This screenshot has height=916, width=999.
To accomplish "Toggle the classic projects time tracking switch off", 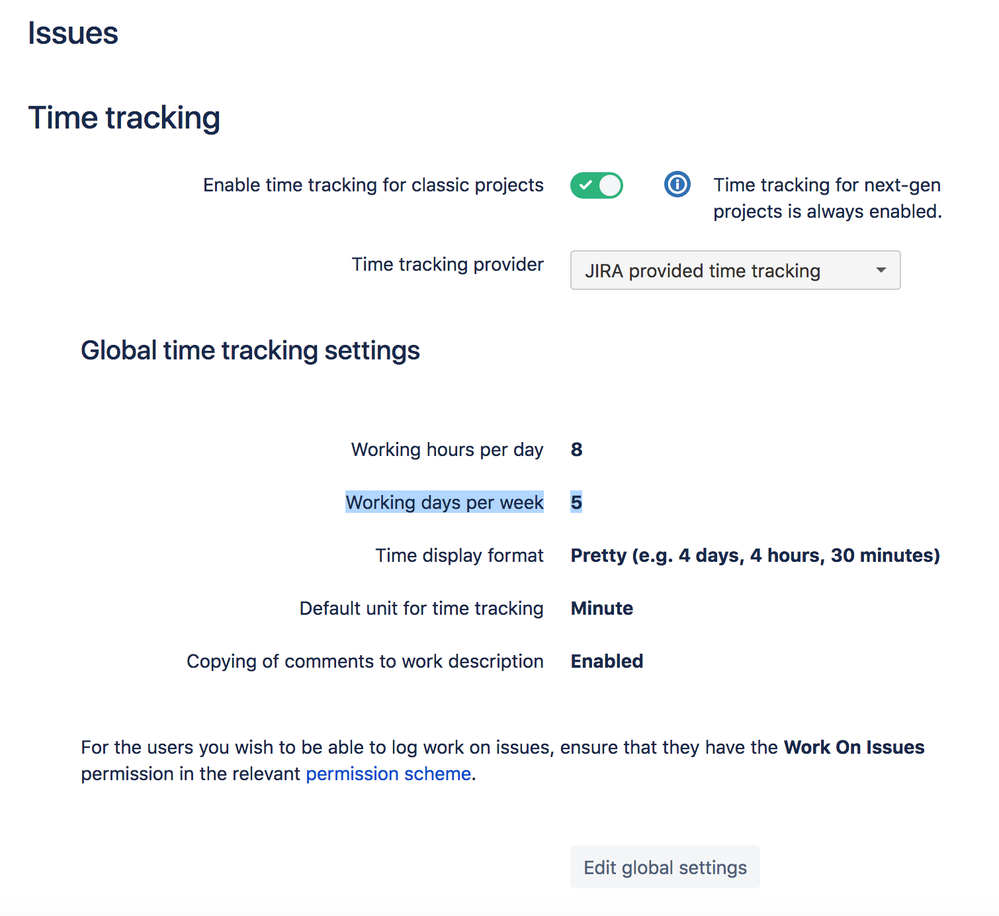I will (596, 185).
